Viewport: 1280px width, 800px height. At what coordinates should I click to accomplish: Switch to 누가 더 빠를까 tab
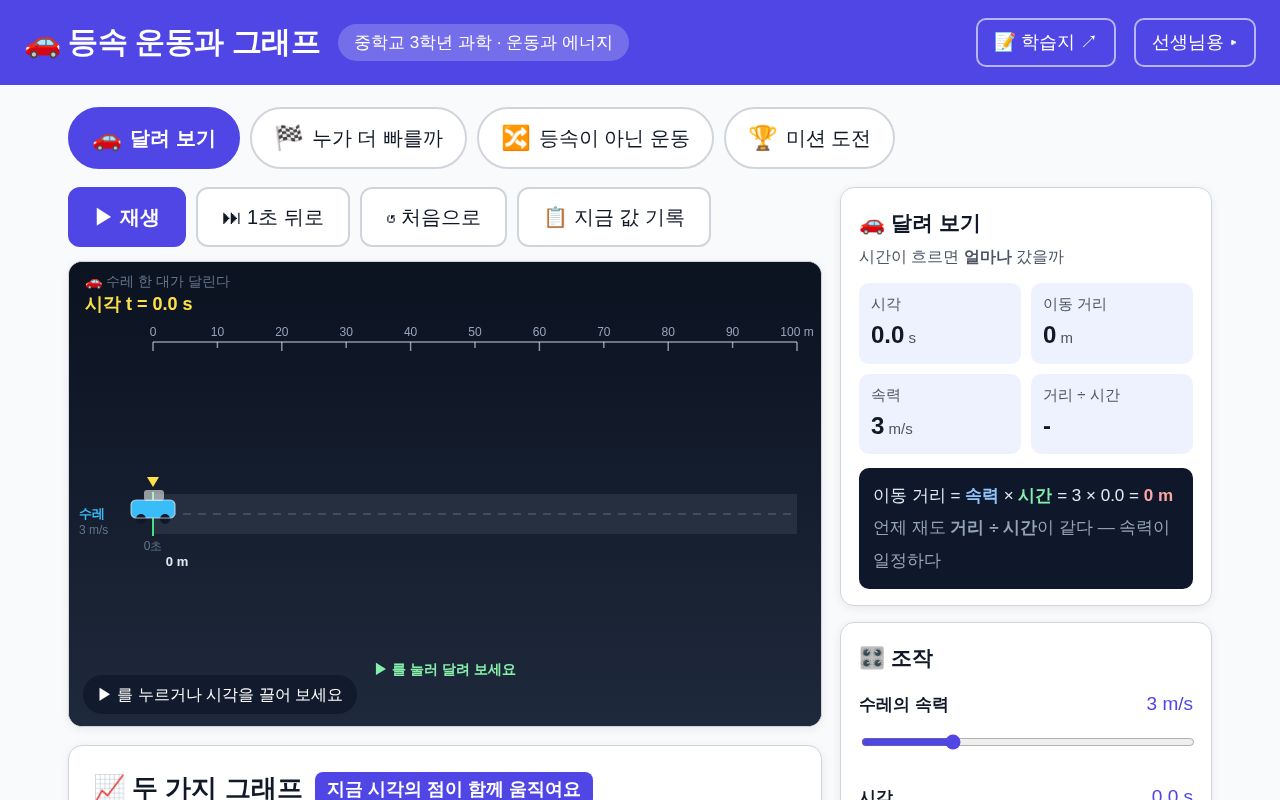[x=358, y=138]
